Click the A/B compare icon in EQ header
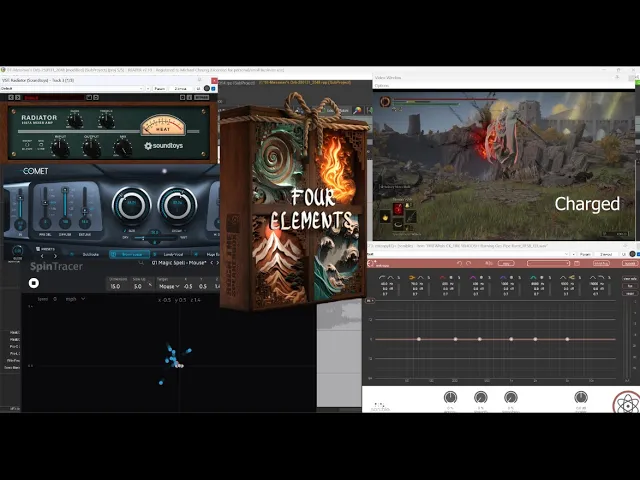Image resolution: width=640 pixels, height=480 pixels. coord(489,264)
